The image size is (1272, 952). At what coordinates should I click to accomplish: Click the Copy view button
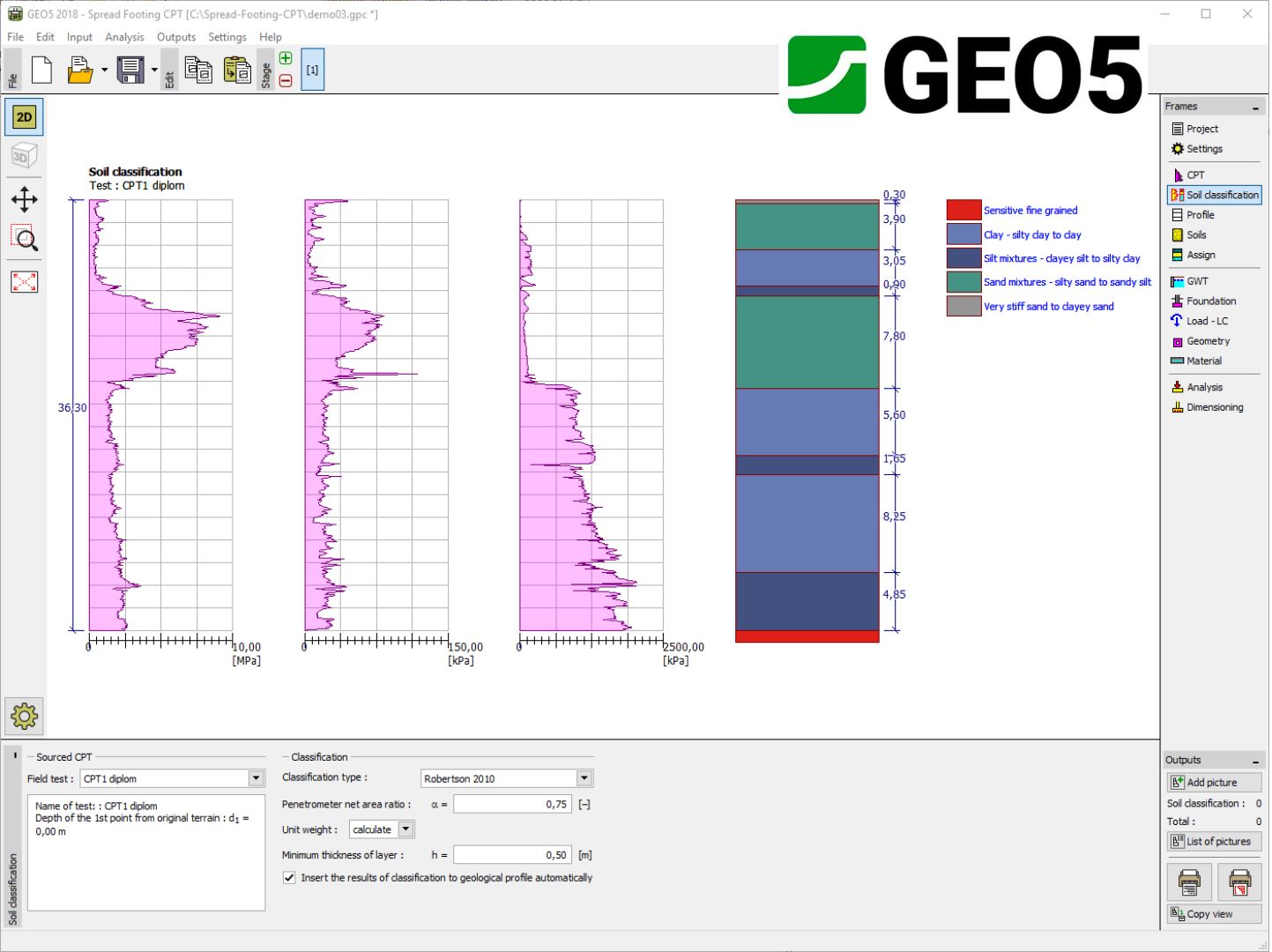click(x=1215, y=914)
